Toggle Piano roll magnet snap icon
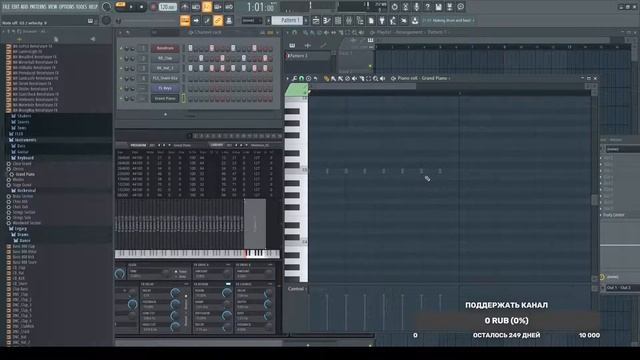This screenshot has height=360, width=640. (301, 78)
